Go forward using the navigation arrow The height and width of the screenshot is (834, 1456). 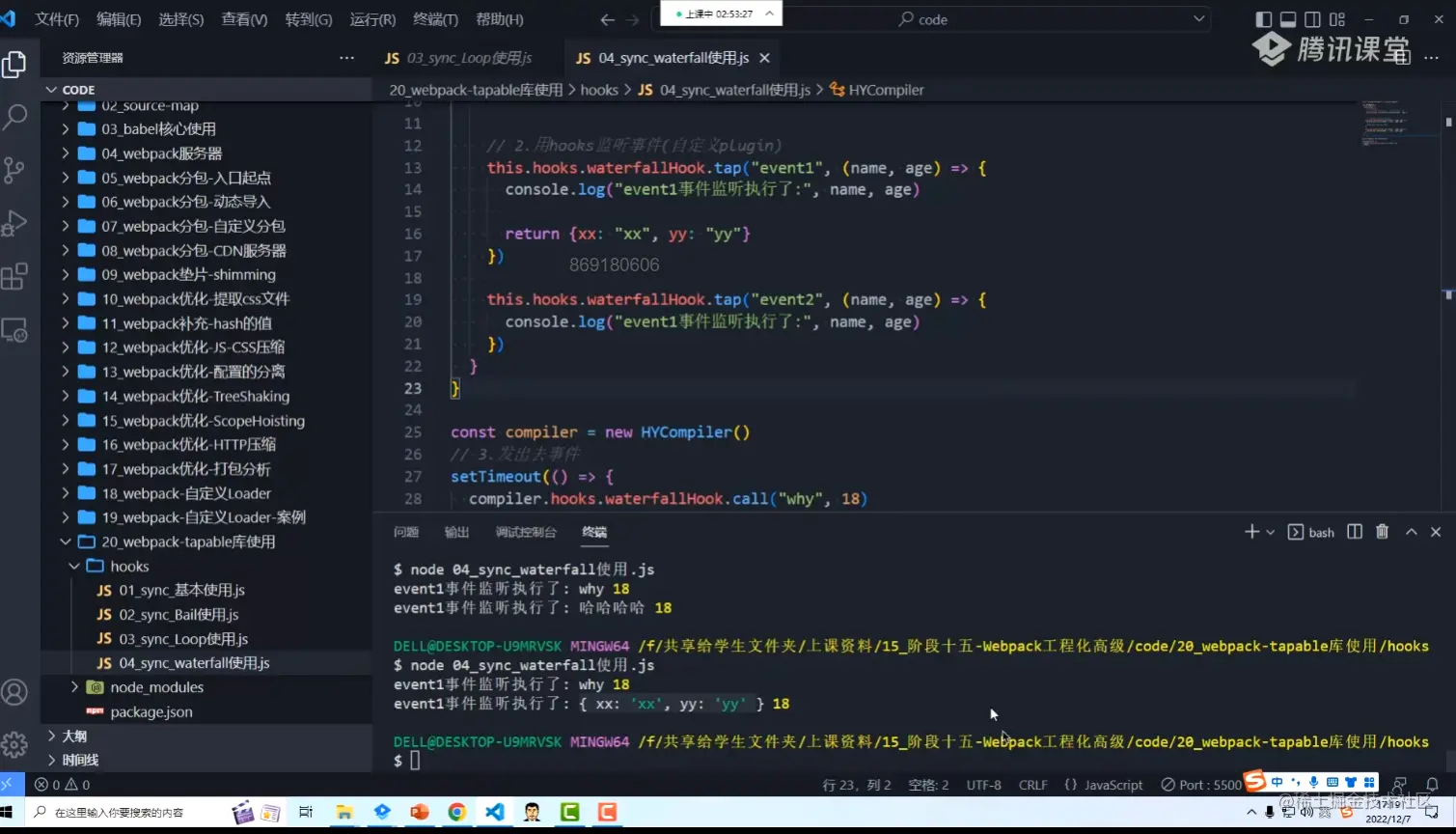[x=632, y=19]
